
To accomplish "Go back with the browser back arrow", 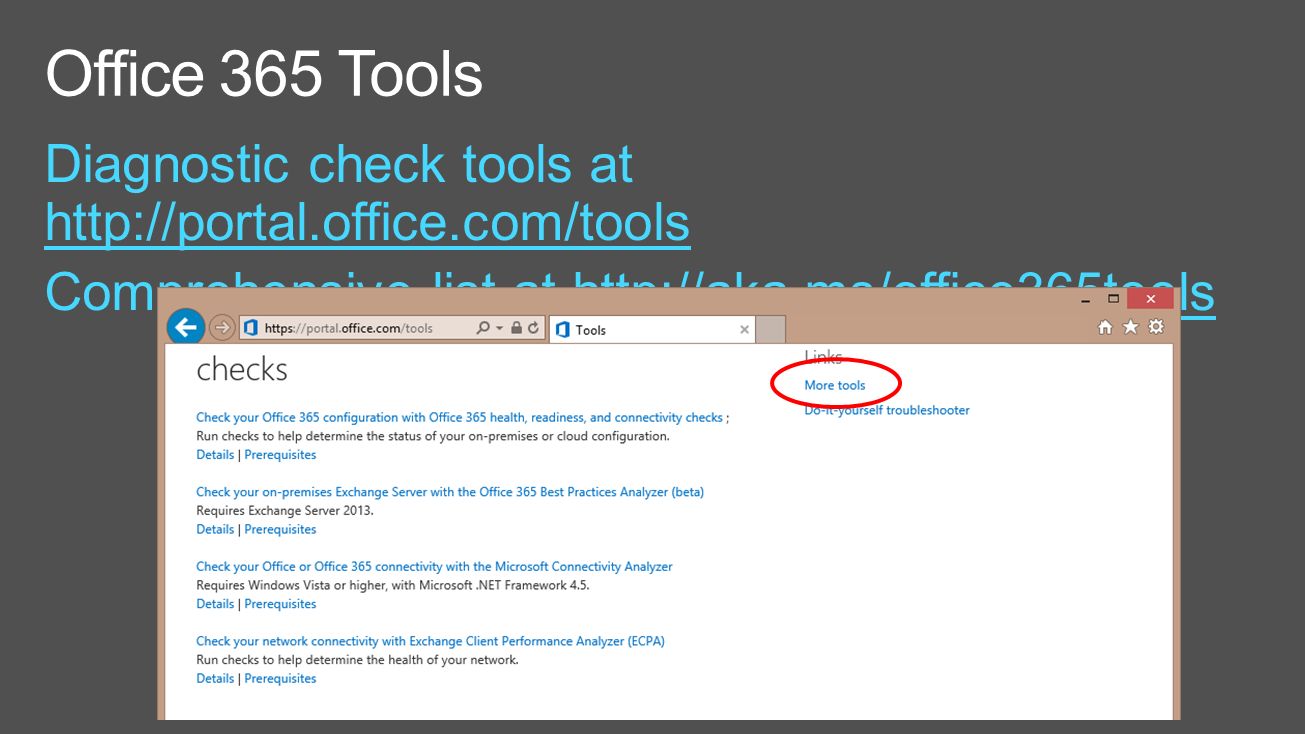I will click(186, 327).
